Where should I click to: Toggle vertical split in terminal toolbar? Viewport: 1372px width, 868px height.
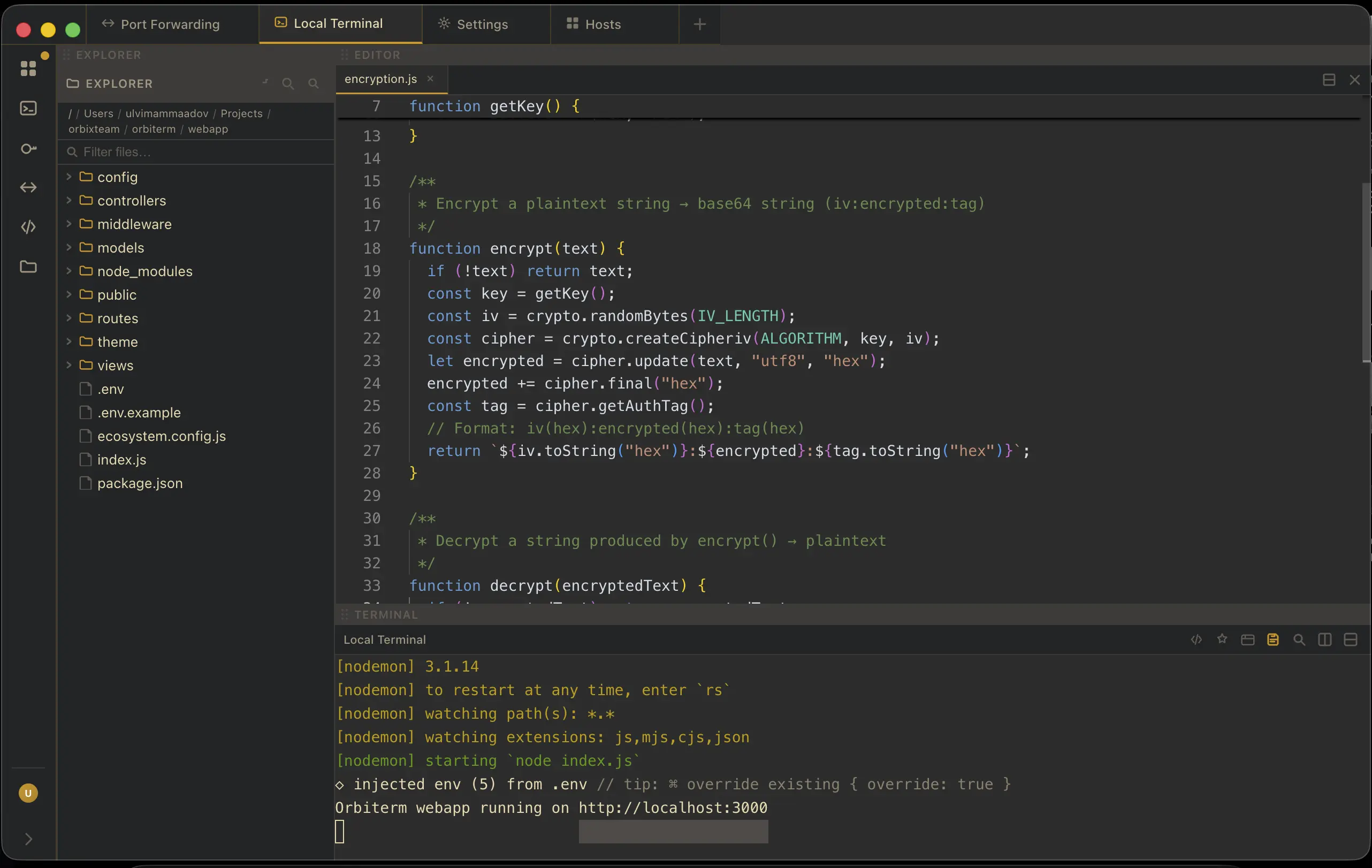click(x=1325, y=639)
